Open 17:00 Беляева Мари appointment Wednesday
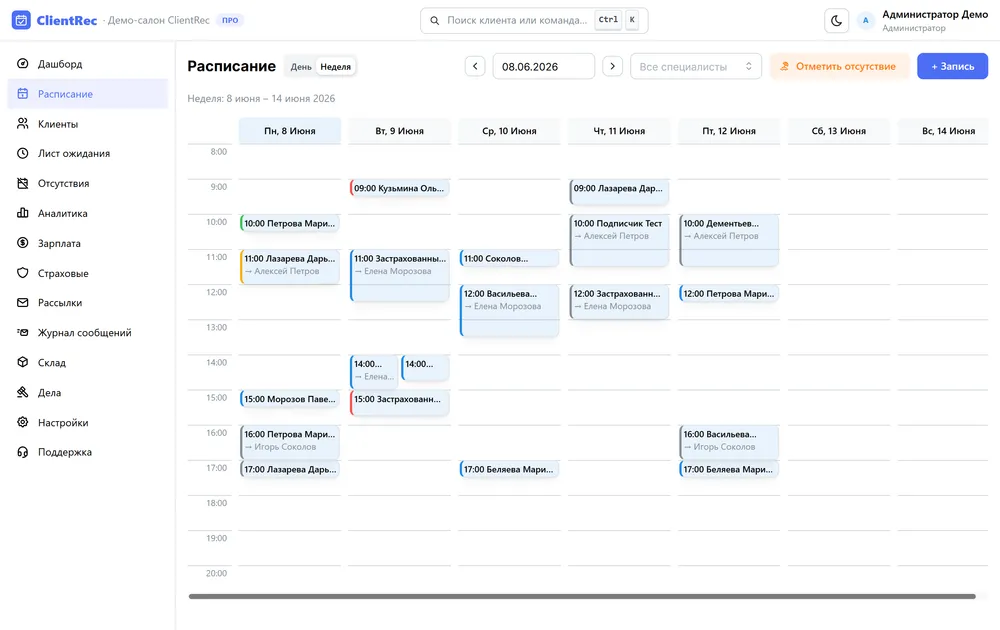The width and height of the screenshot is (1000, 630). [x=509, y=469]
